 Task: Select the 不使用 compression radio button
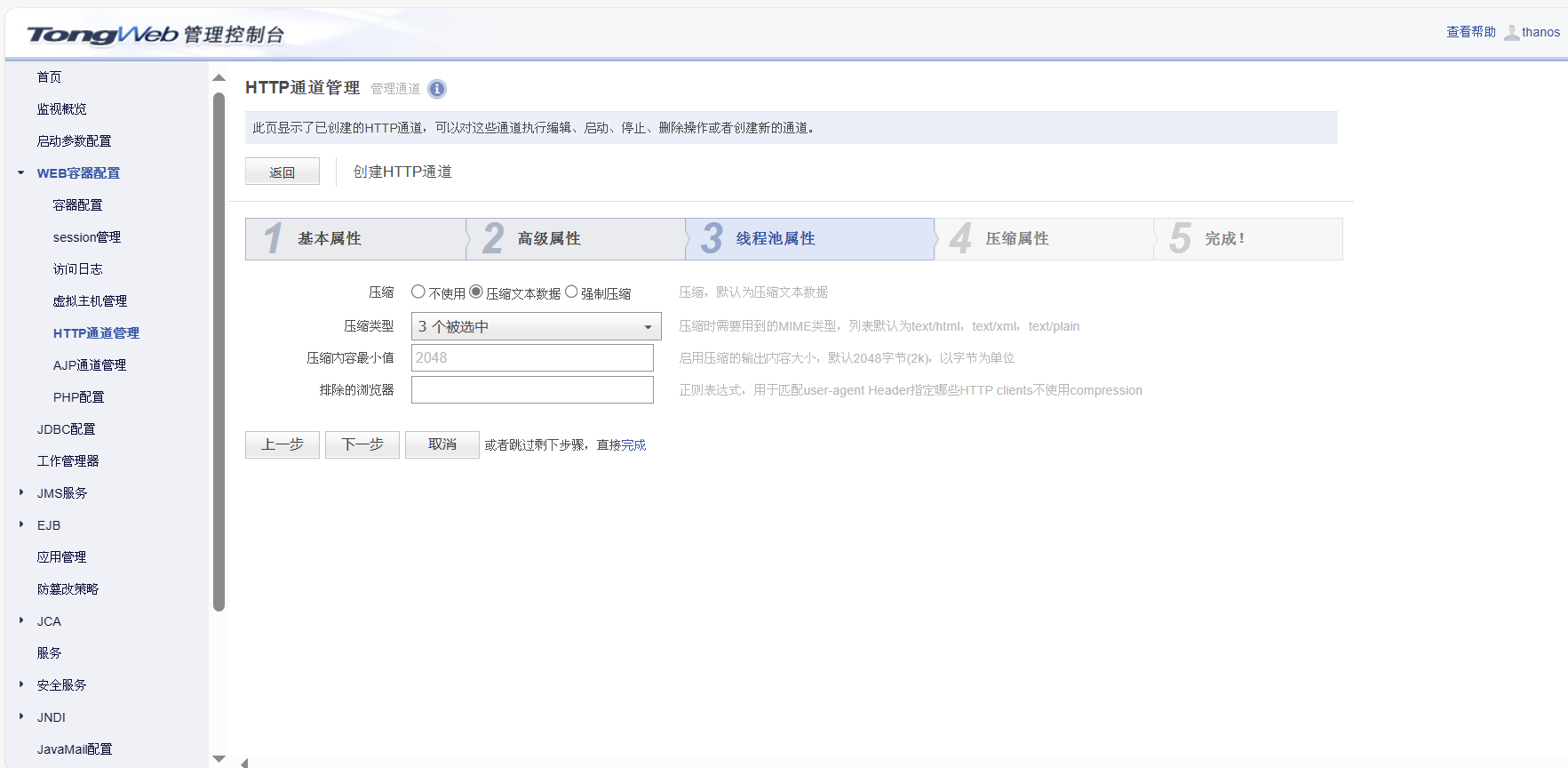[x=418, y=292]
